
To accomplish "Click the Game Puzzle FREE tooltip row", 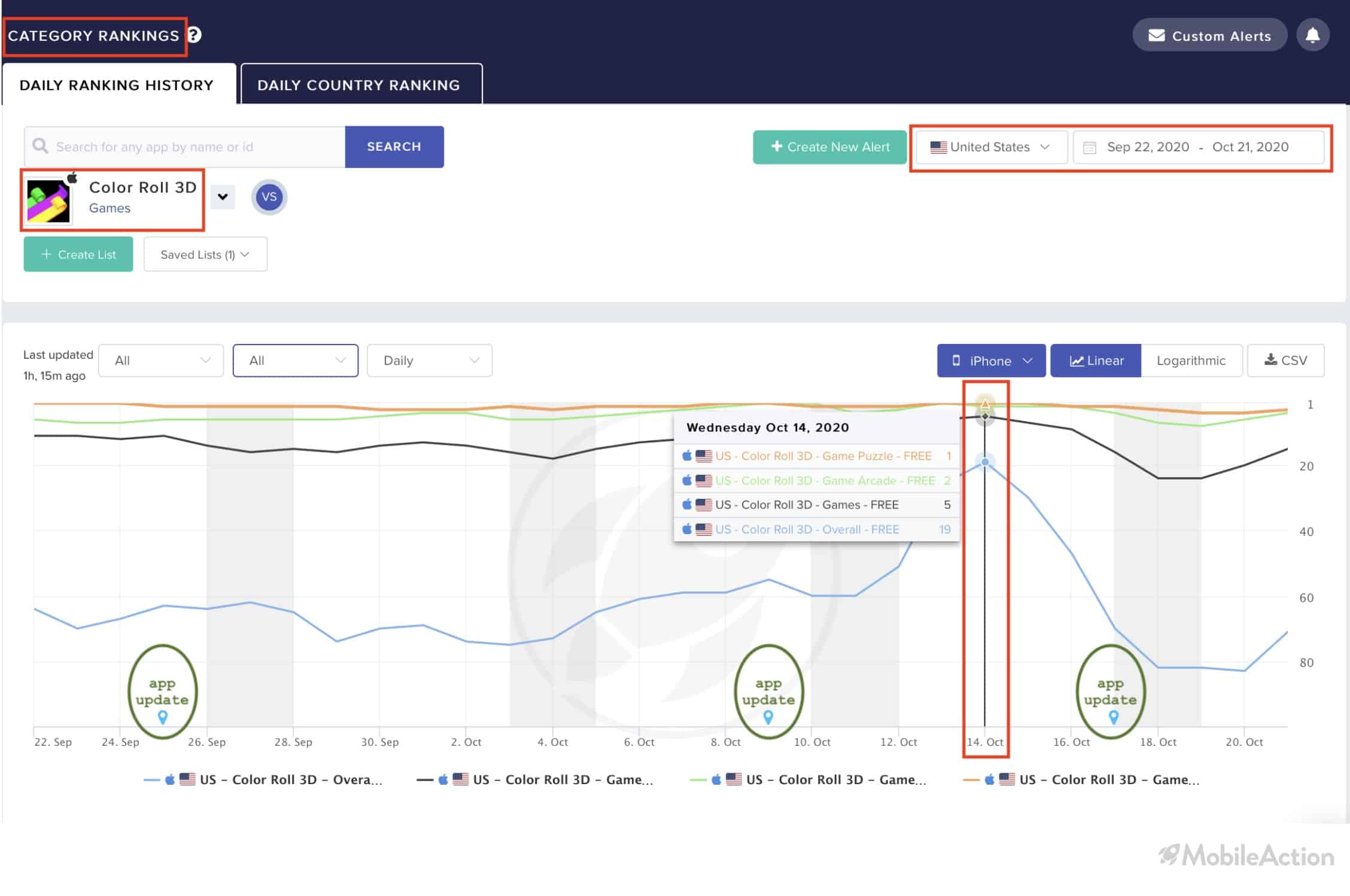I will (816, 456).
